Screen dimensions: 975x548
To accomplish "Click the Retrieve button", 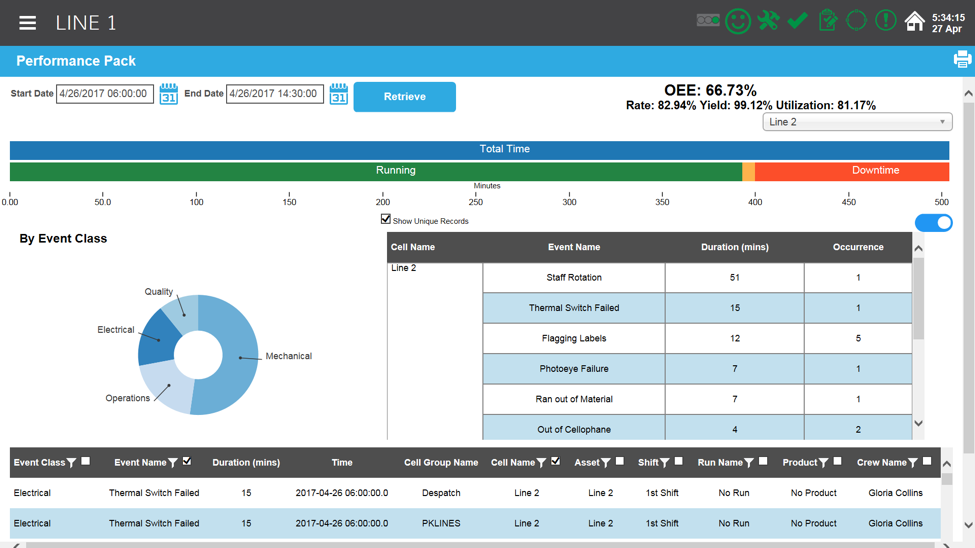I will 404,97.
